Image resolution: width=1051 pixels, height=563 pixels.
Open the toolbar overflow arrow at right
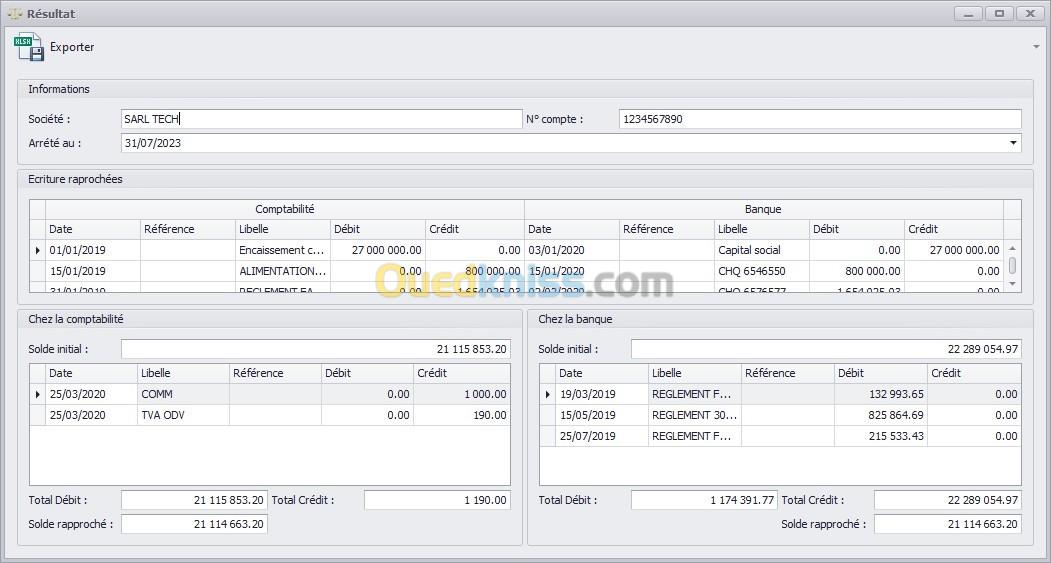[x=1036, y=47]
